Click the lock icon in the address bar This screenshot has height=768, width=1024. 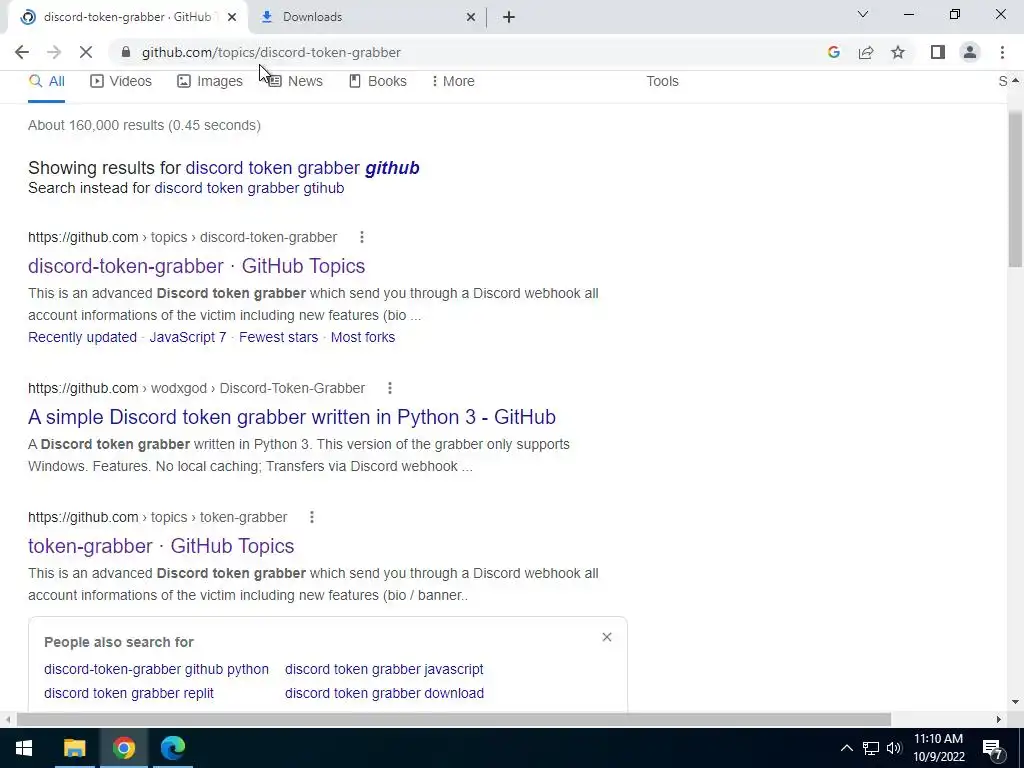coord(126,52)
